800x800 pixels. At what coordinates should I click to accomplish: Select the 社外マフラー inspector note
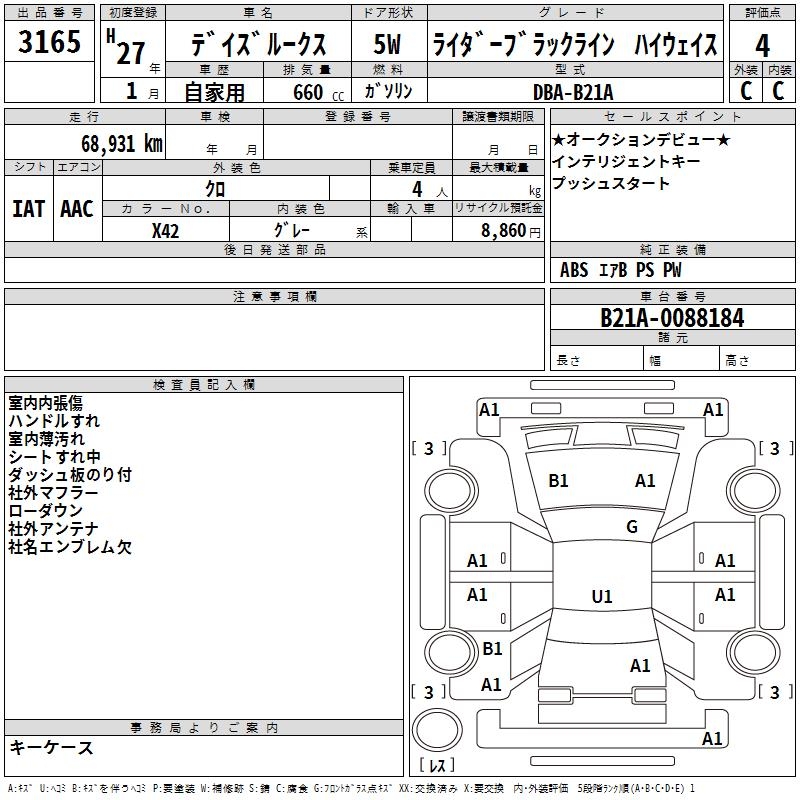pyautogui.click(x=53, y=493)
